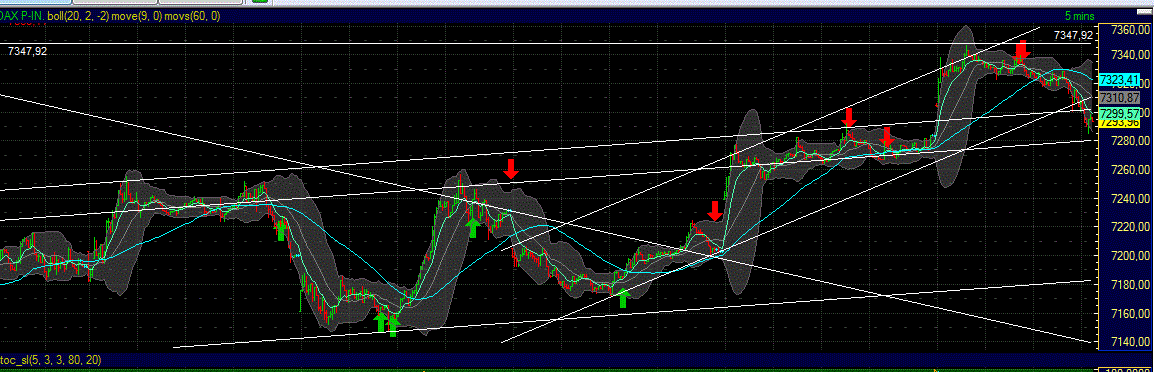Click the red sell arrow below 7347,92 high

(x=1021, y=51)
